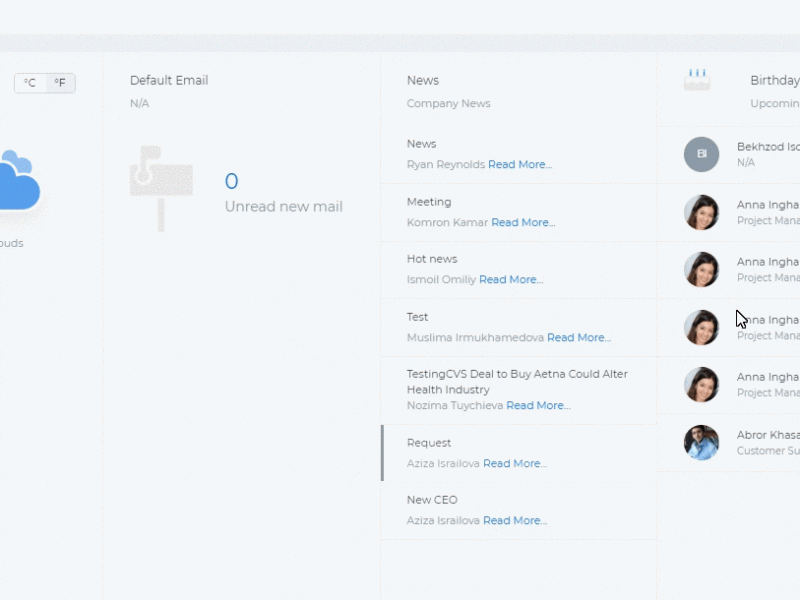Viewport: 800px width, 600px height.
Task: Open Read More for Ryan Reynolds news
Action: (520, 164)
